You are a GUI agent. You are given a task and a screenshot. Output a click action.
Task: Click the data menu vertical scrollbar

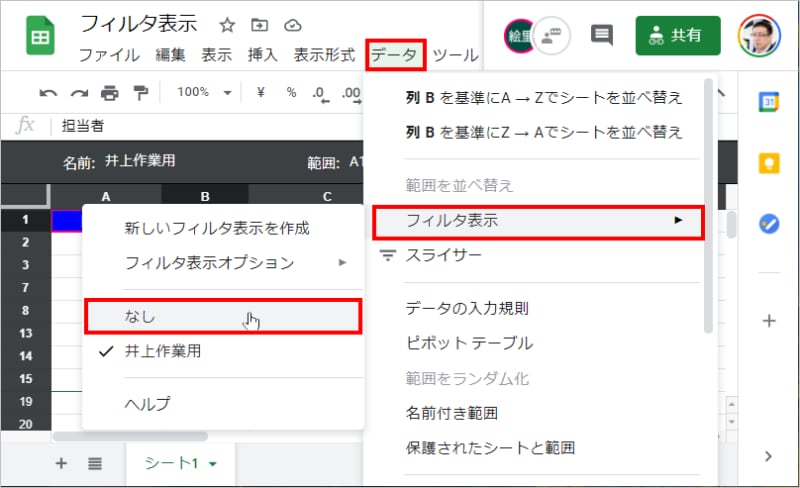(x=708, y=206)
